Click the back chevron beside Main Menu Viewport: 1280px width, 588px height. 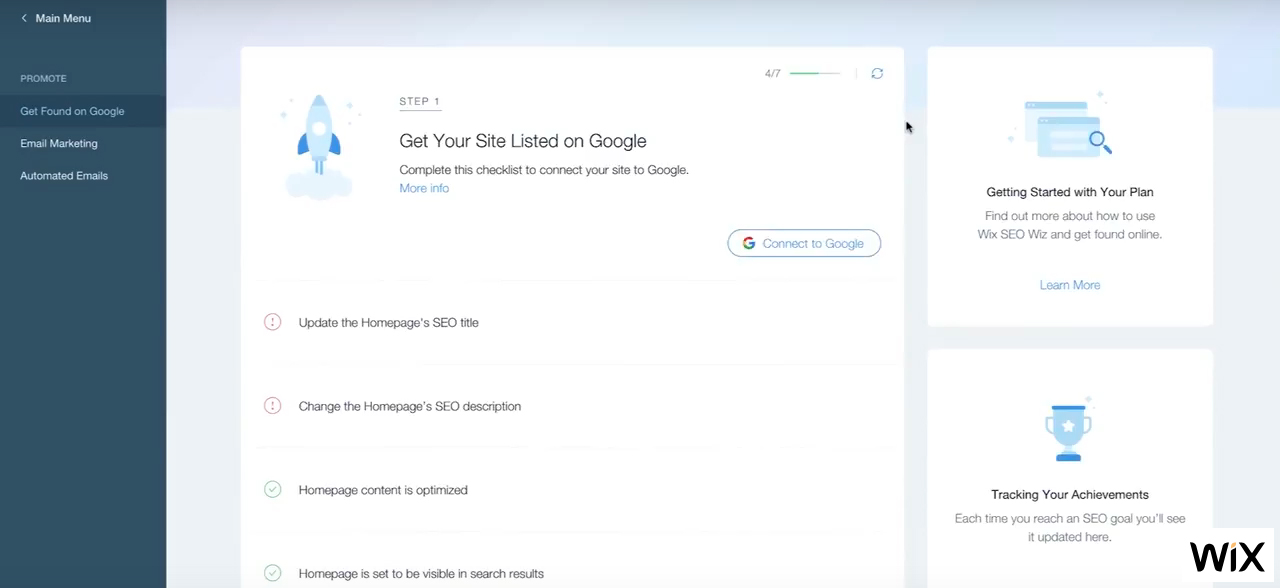click(x=24, y=18)
